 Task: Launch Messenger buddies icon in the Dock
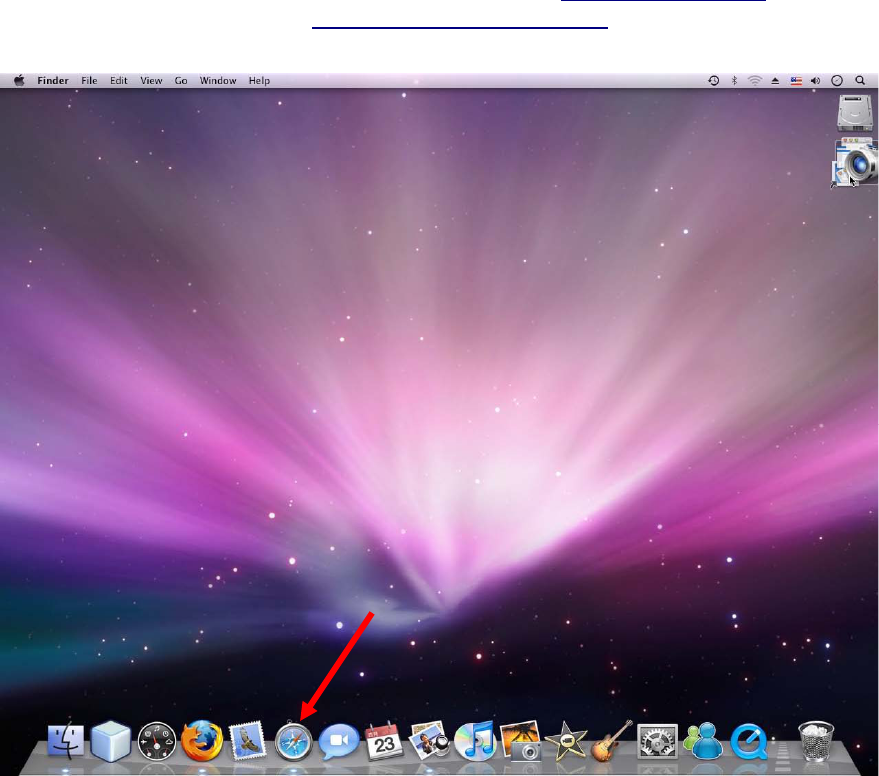(x=703, y=741)
